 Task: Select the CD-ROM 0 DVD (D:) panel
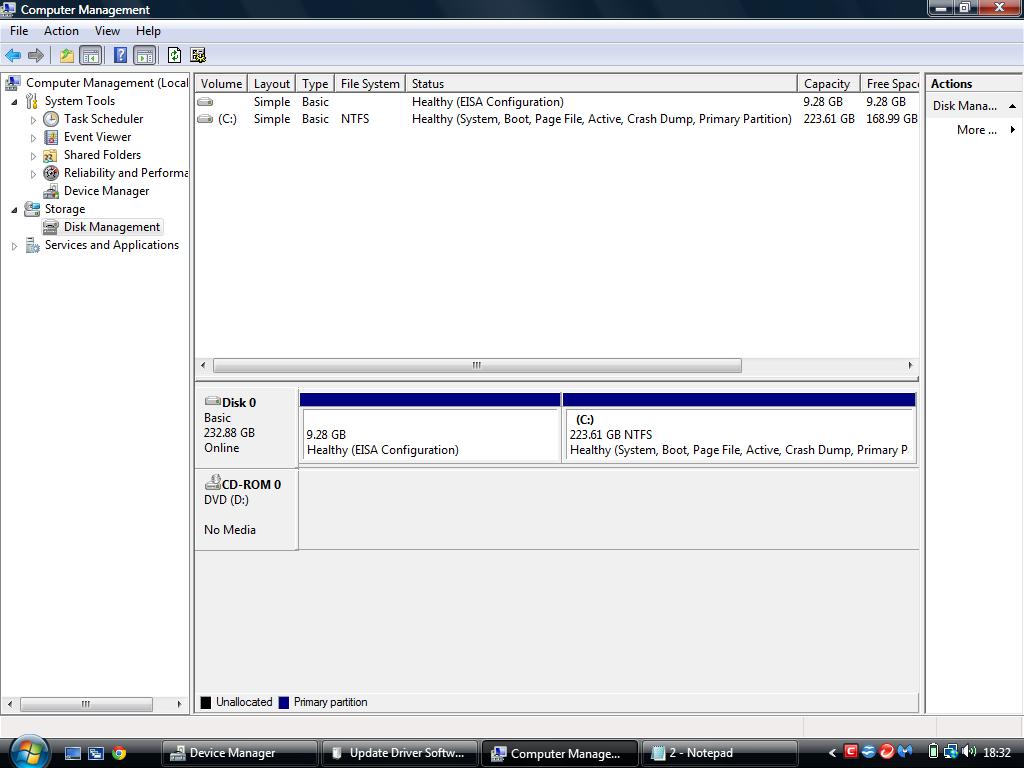pyautogui.click(x=246, y=509)
